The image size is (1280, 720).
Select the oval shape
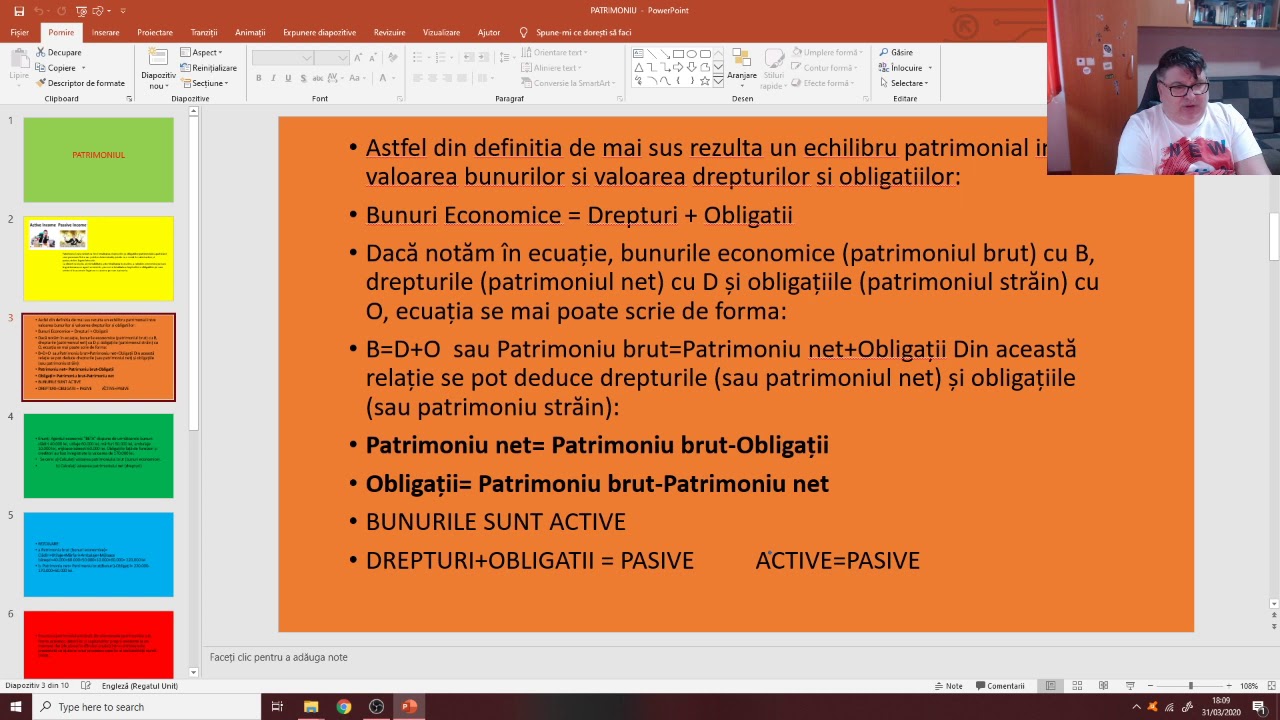point(691,54)
